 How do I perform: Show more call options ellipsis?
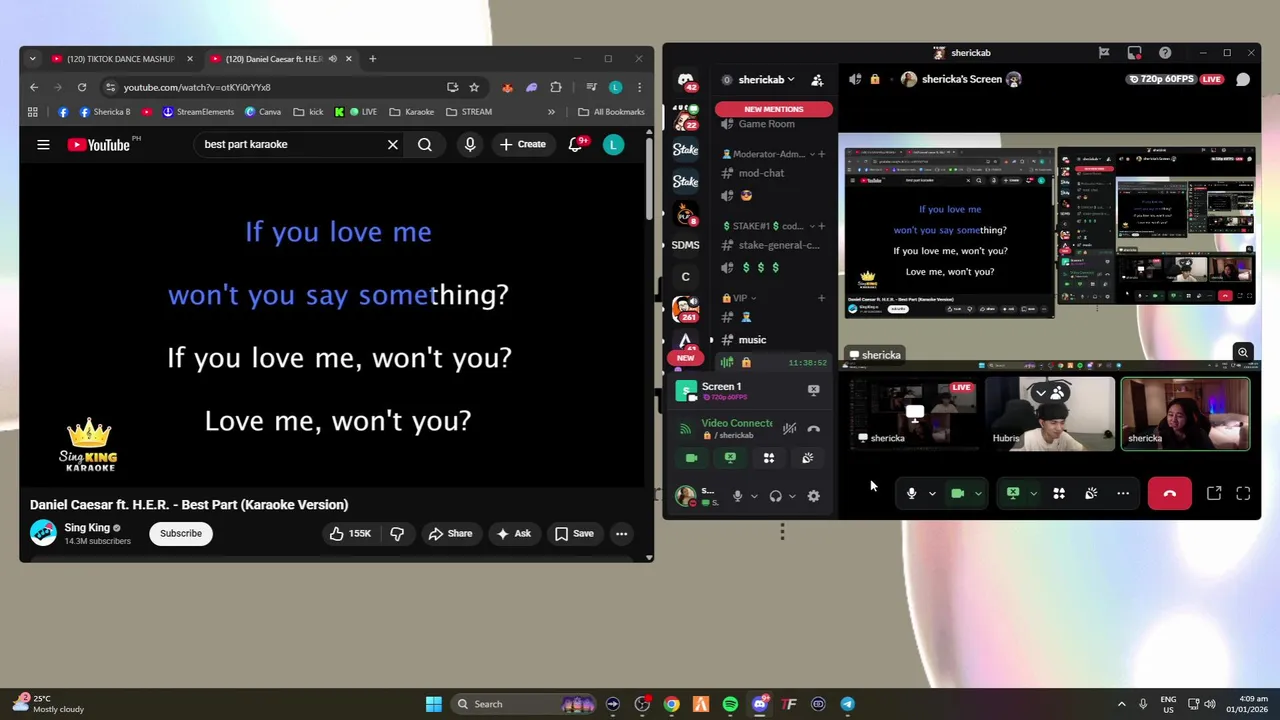tap(1123, 493)
